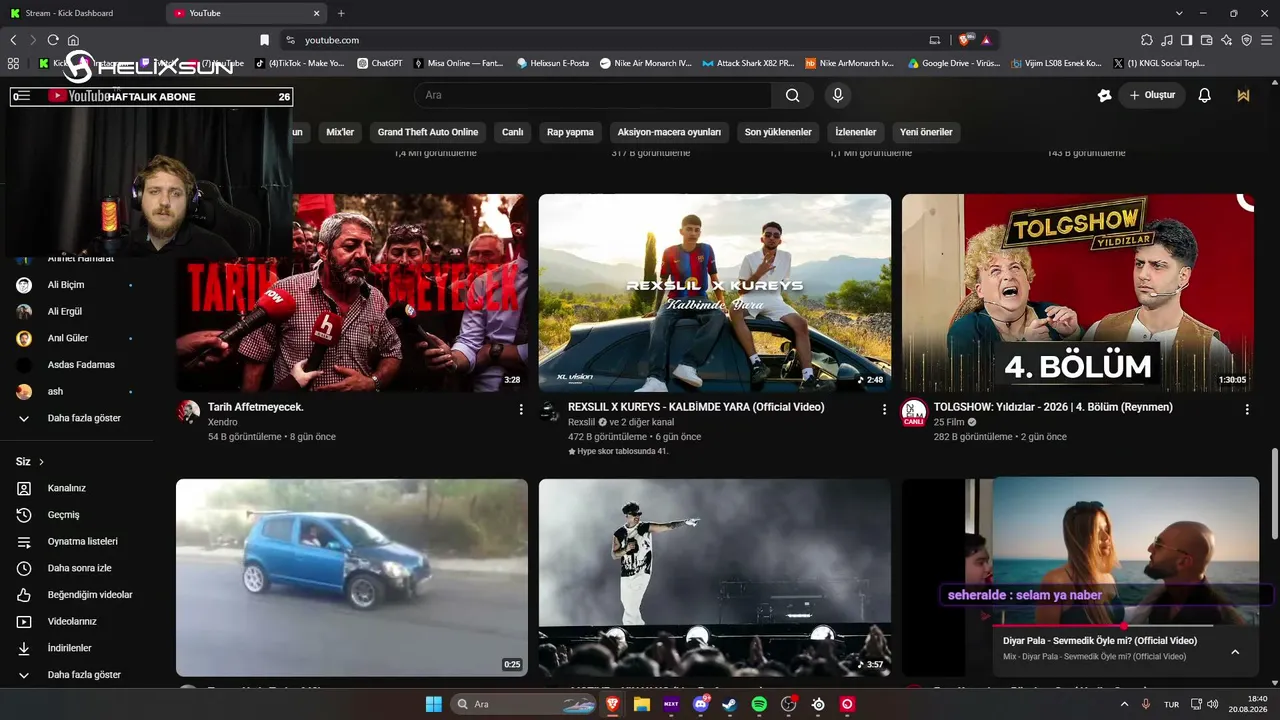Bookmark this page from the address bar
Image resolution: width=1280 pixels, height=720 pixels.
point(264,40)
